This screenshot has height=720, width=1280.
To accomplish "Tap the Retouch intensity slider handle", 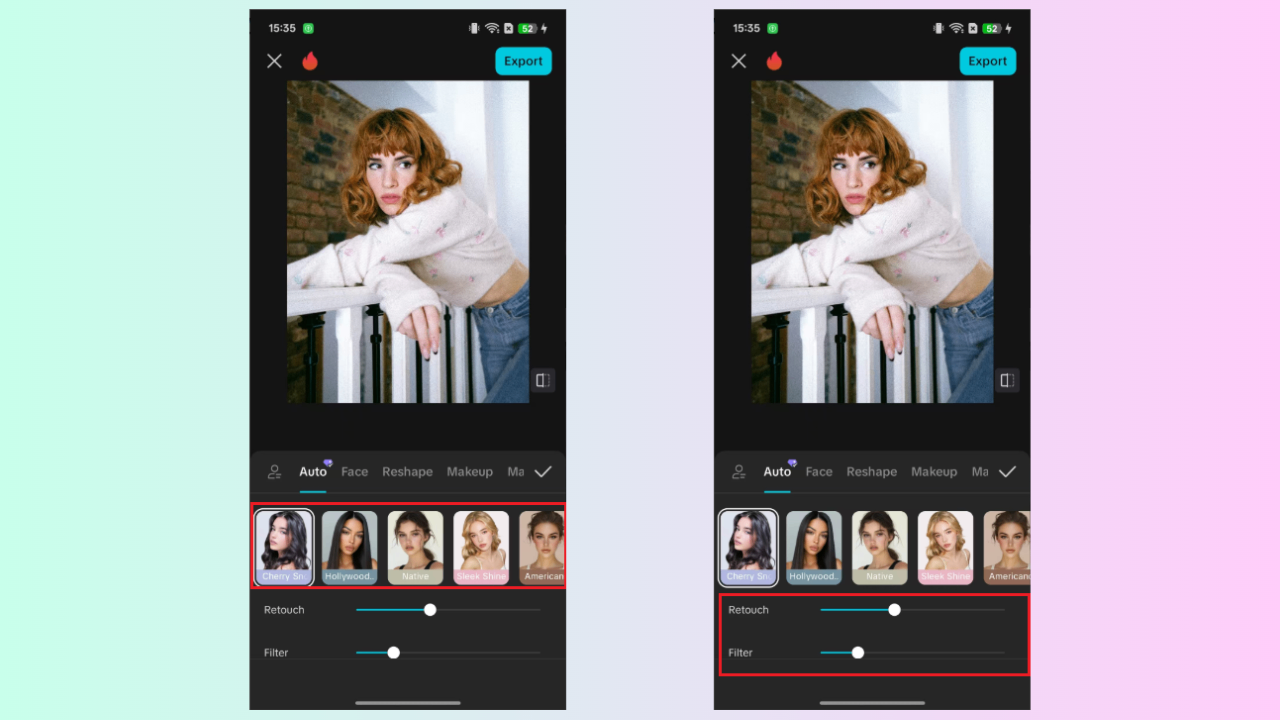I will 430,609.
